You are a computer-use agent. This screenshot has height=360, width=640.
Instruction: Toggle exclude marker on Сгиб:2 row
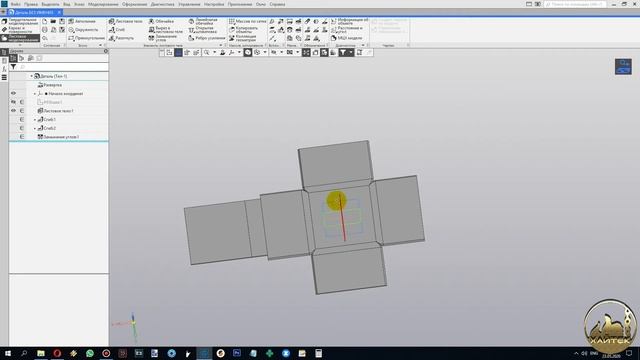pyautogui.click(x=22, y=128)
